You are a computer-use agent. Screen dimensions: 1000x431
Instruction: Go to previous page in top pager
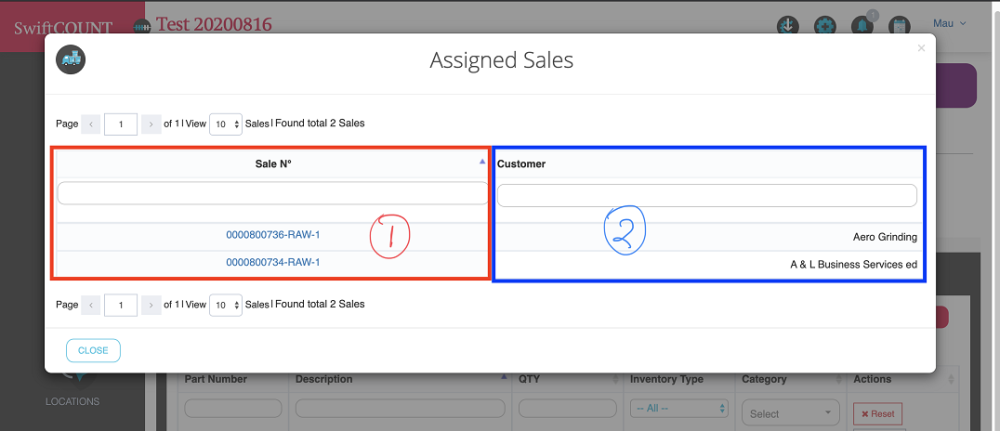coord(89,124)
